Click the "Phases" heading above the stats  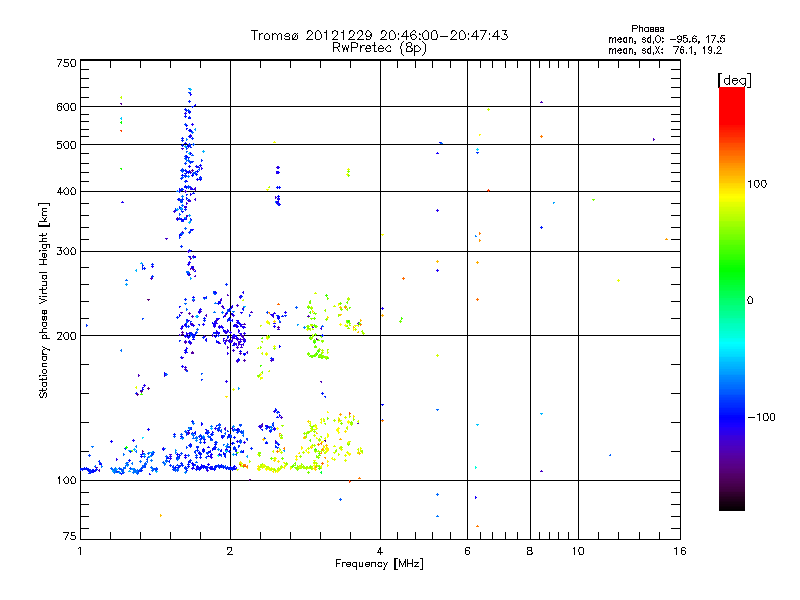647,29
